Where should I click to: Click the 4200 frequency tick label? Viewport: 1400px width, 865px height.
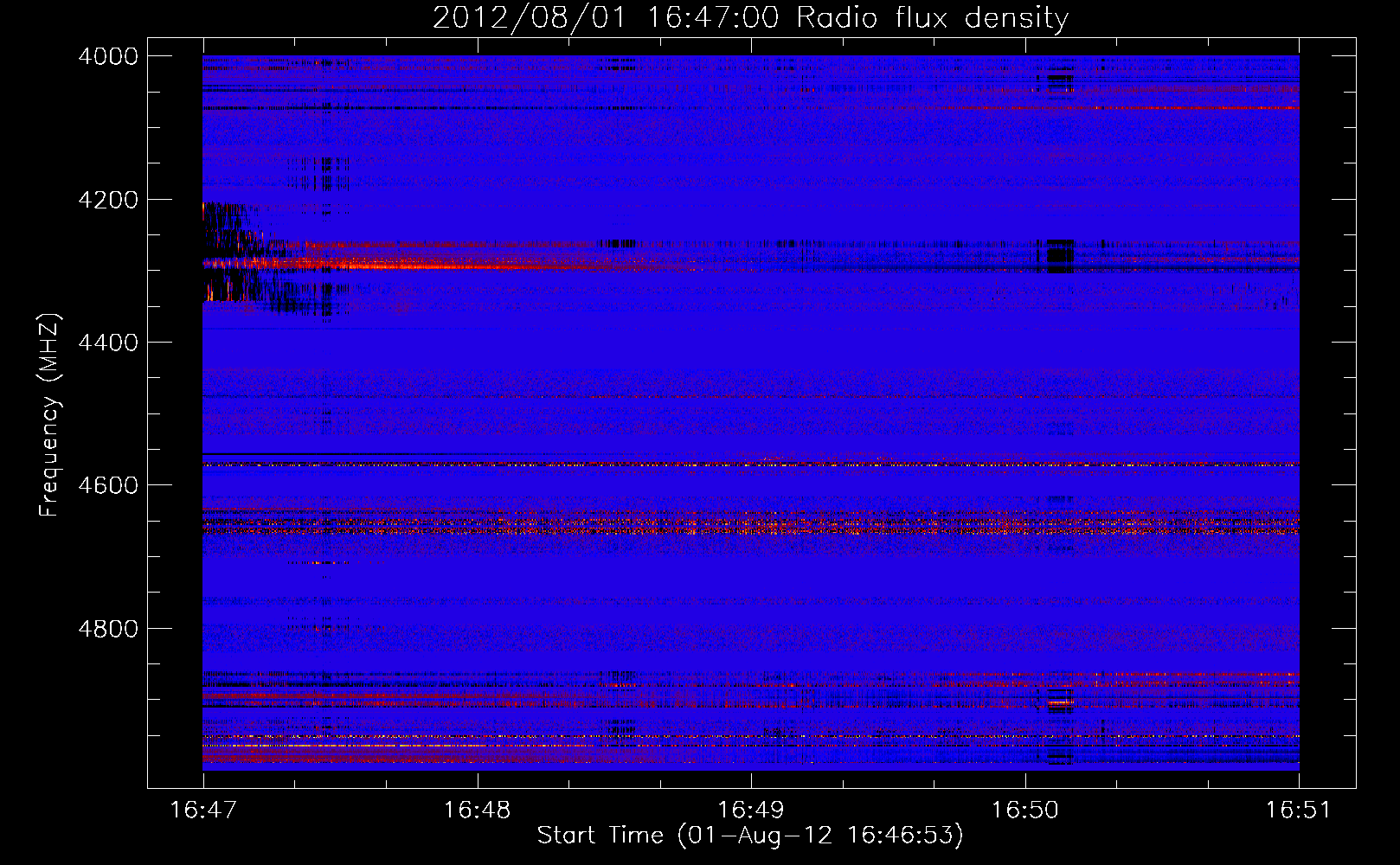pyautogui.click(x=108, y=200)
